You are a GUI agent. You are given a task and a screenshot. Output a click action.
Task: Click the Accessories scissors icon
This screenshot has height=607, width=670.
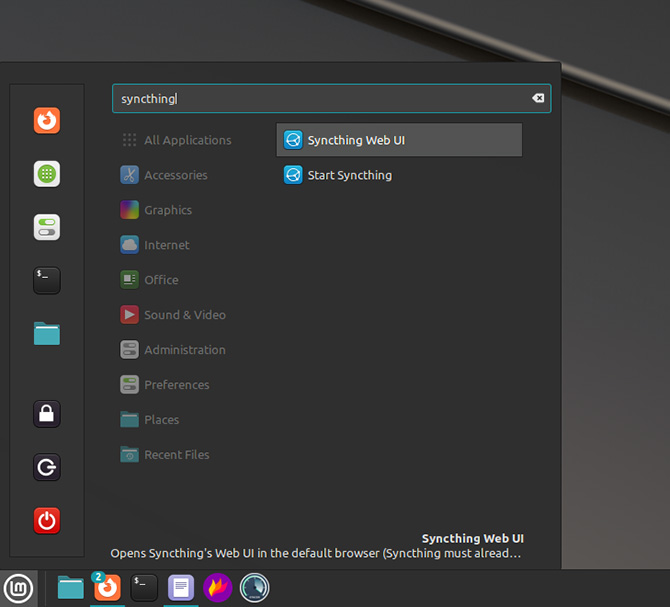[129, 175]
